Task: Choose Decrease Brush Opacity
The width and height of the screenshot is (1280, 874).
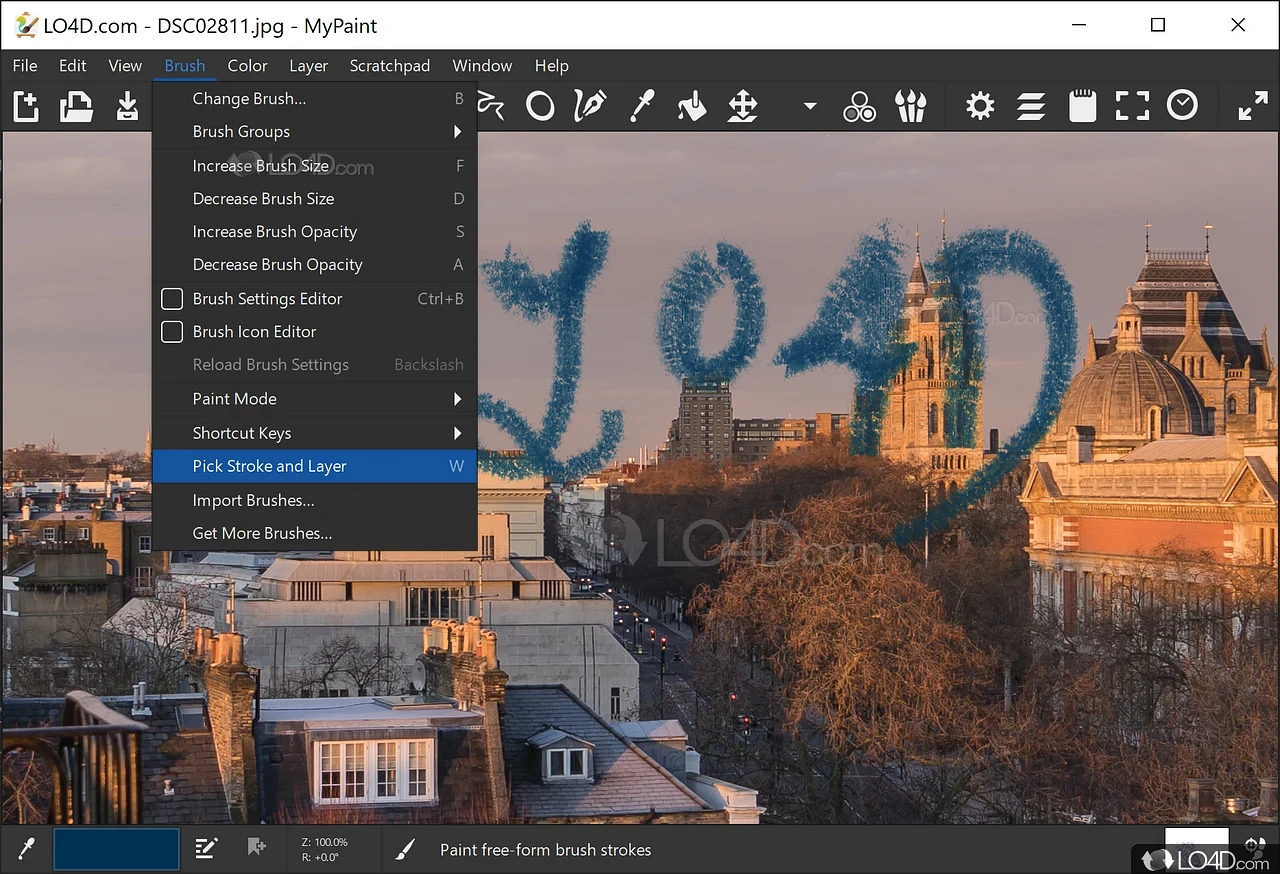Action: click(314, 264)
